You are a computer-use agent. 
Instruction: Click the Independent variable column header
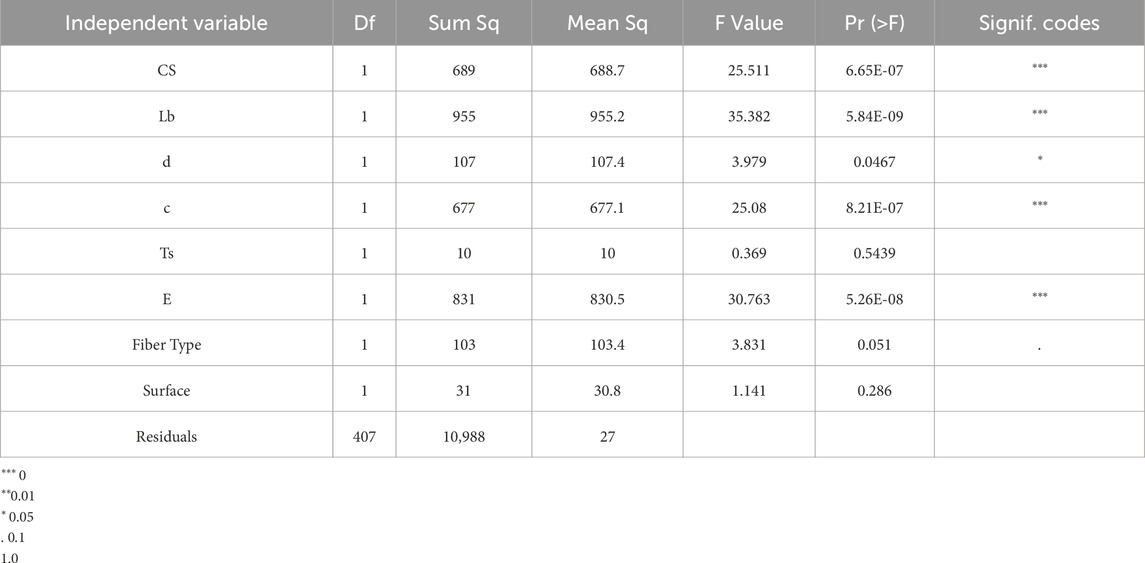tap(166, 23)
